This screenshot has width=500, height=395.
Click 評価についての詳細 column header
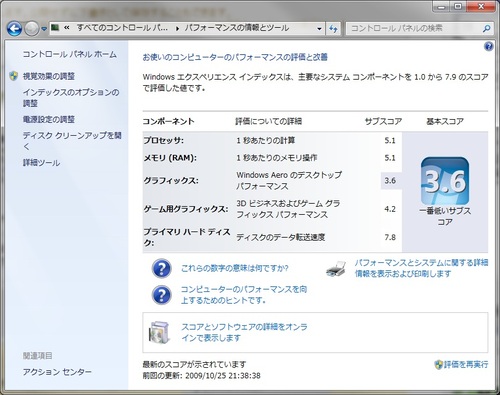269,121
